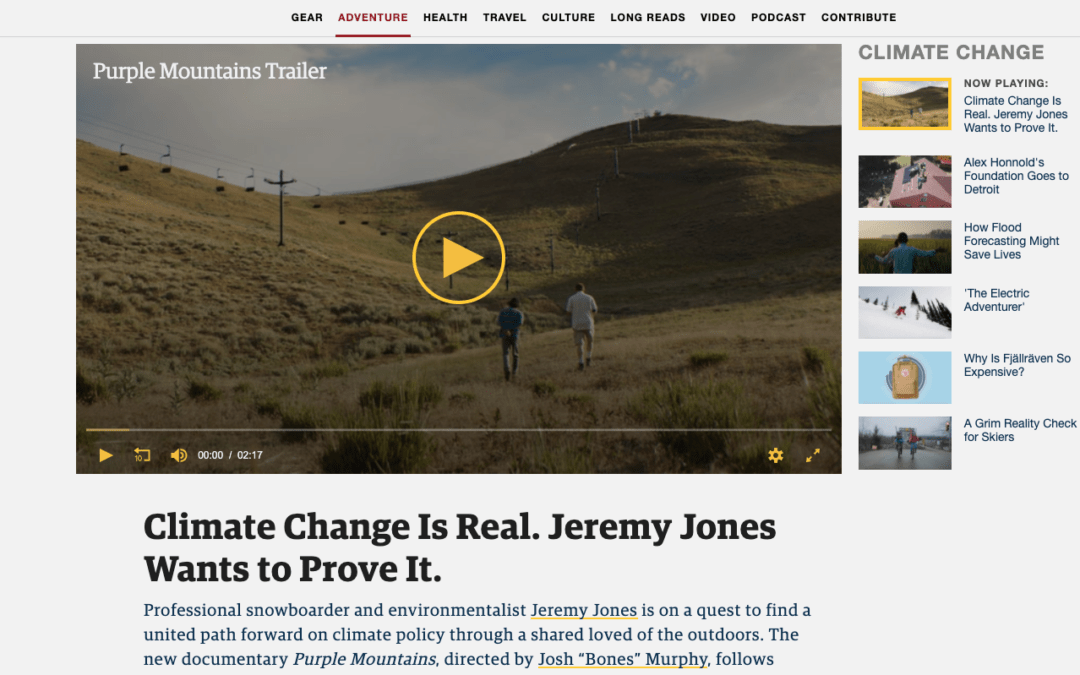The width and height of the screenshot is (1080, 675).
Task: Open 'A Grim Reality Check for Skiers'
Action: tap(1019, 430)
